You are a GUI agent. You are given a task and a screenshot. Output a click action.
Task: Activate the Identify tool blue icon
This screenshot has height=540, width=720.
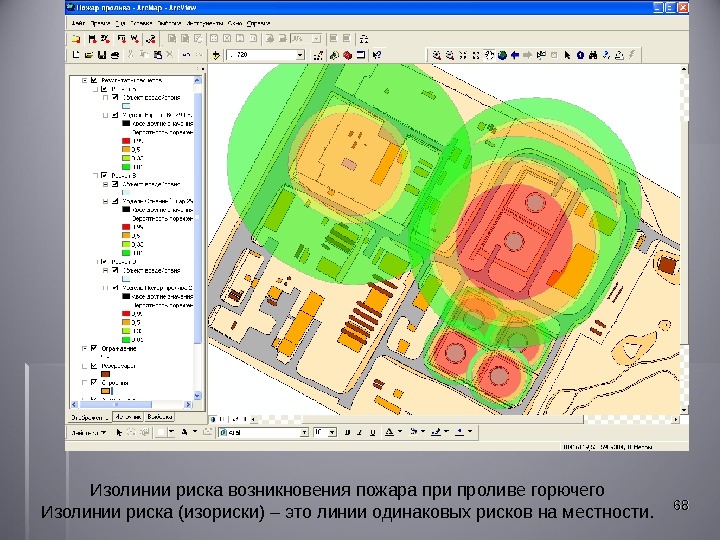(580, 55)
